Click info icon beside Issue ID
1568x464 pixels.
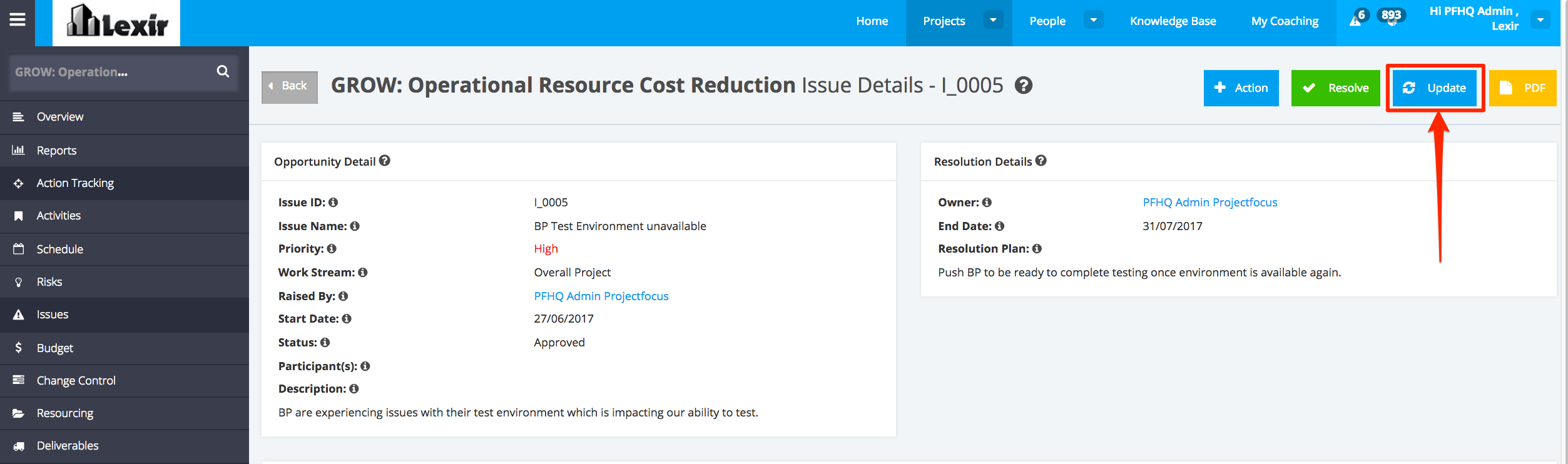tap(333, 202)
